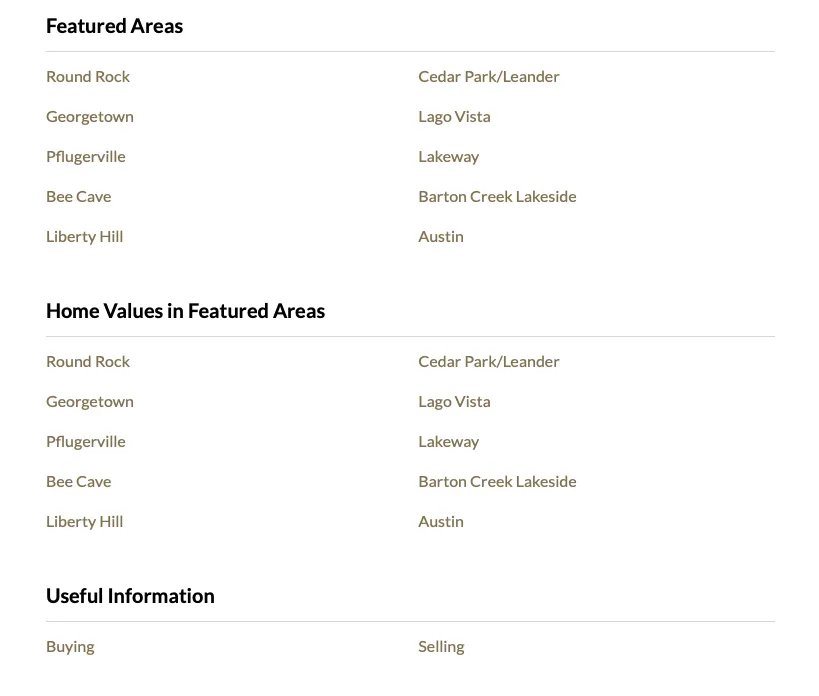This screenshot has height=696, width=819.
Task: Open Liberty Hill in Featured Areas
Action: (x=85, y=237)
